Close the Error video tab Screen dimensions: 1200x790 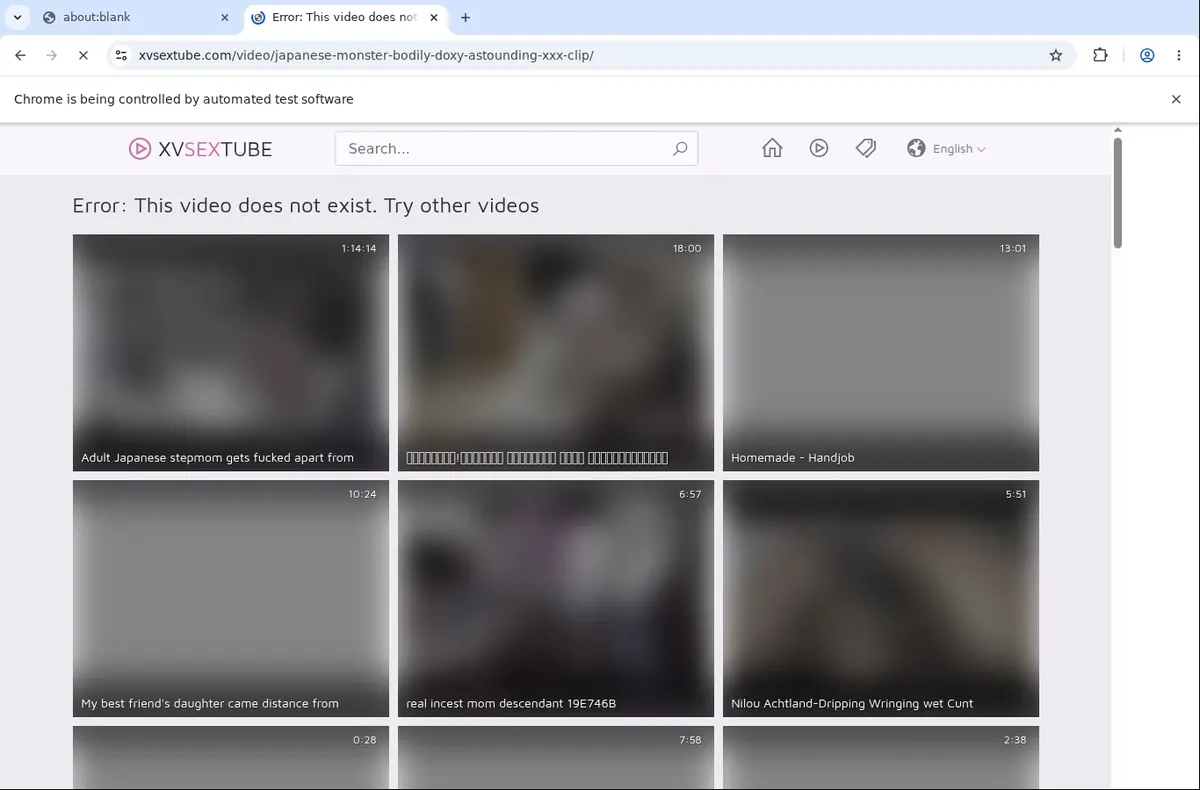pos(433,17)
